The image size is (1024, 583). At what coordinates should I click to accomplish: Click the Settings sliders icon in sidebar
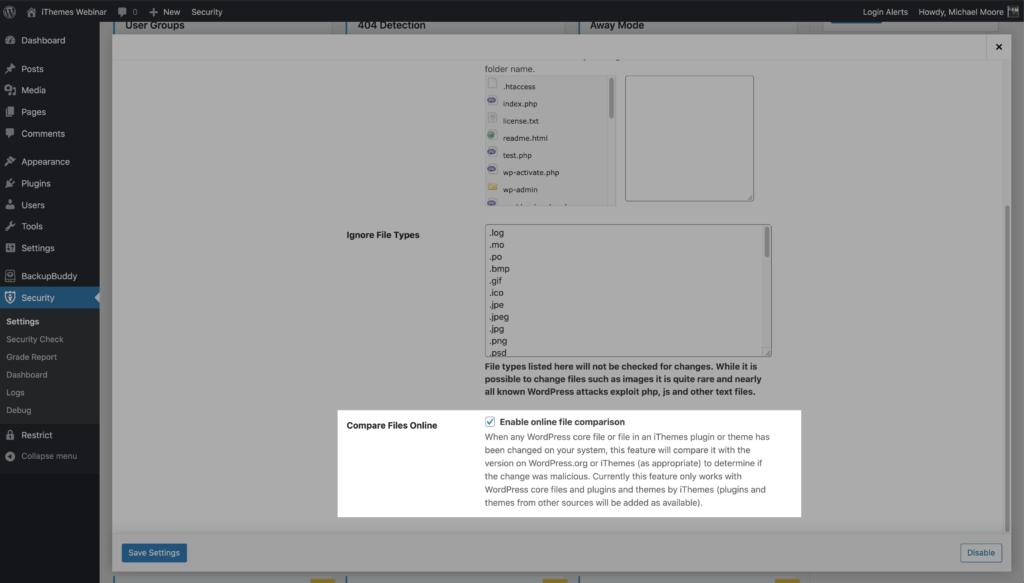click(10, 248)
